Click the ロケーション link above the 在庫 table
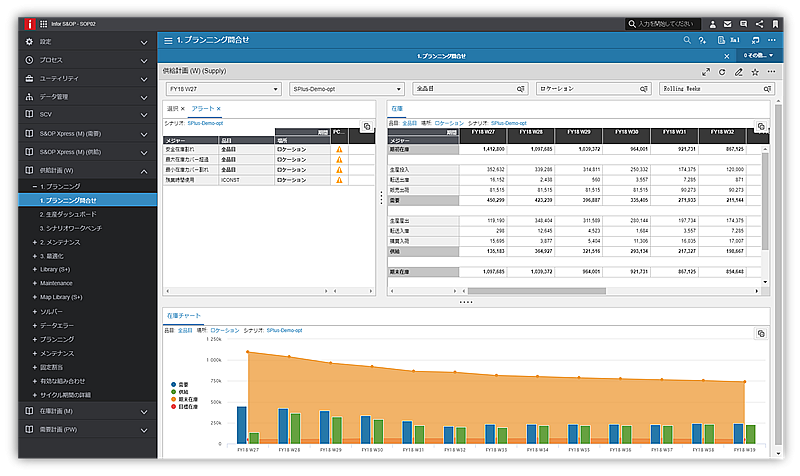 pyautogui.click(x=449, y=123)
